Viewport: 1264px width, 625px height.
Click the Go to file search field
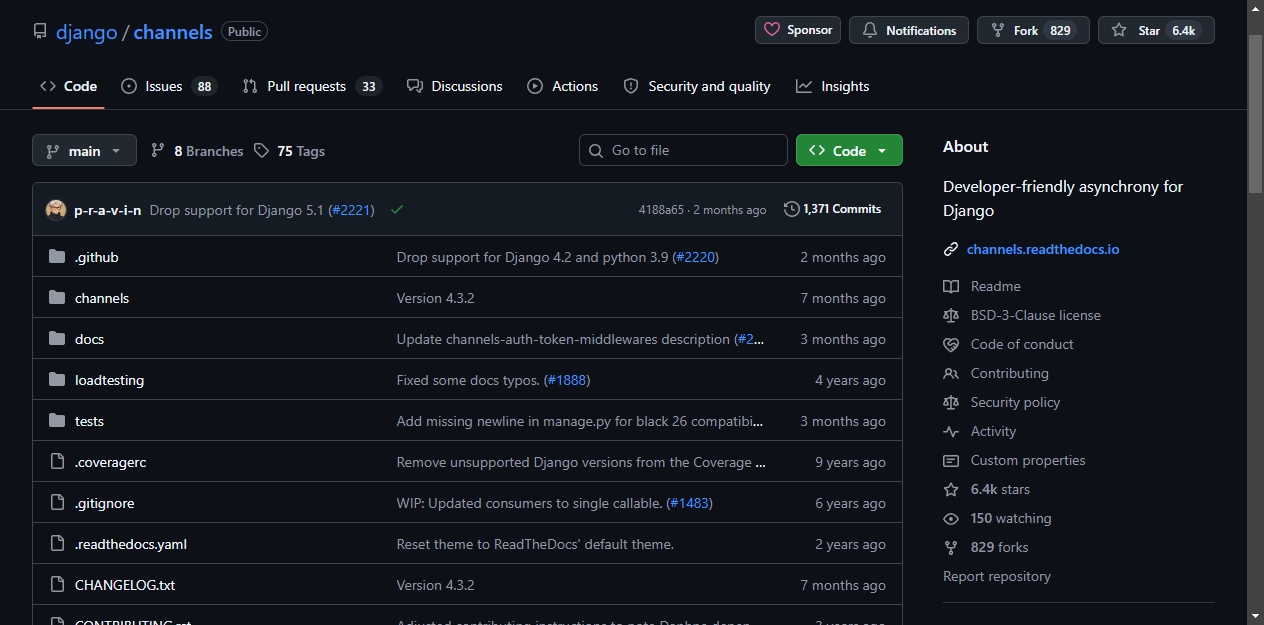coord(683,150)
